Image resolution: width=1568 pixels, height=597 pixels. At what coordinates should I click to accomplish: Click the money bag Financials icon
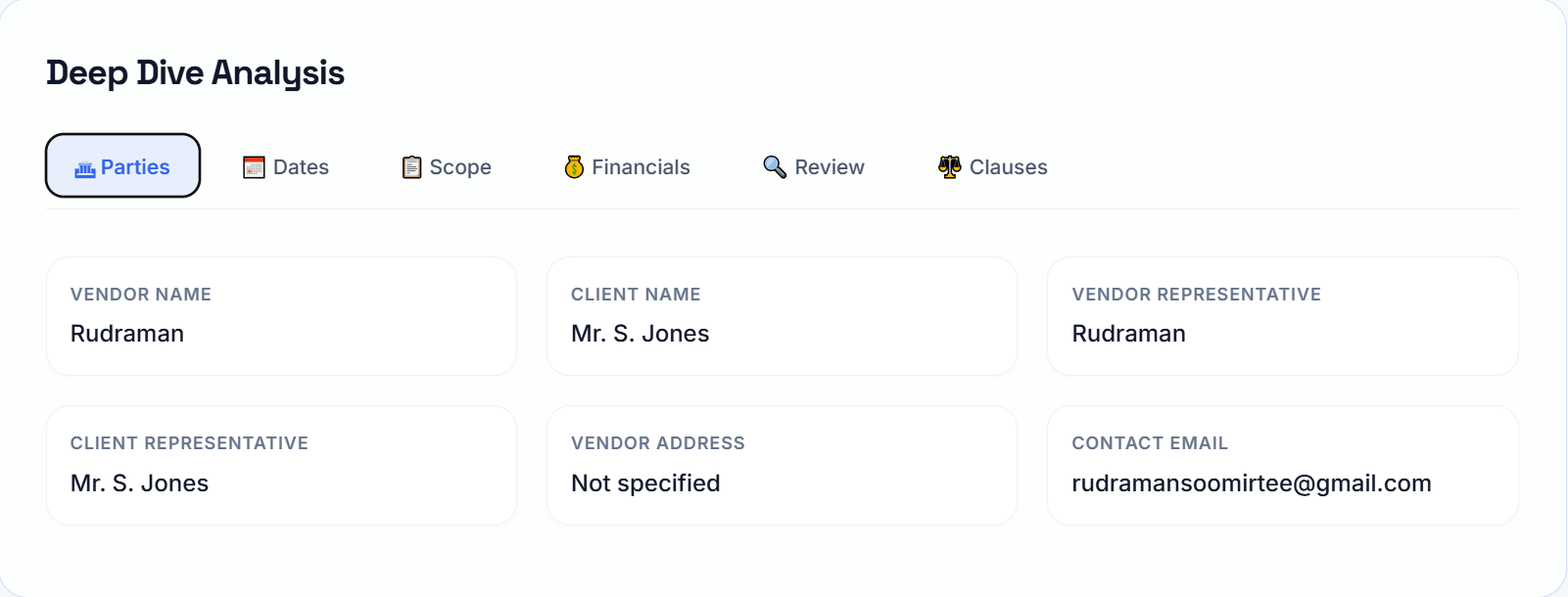575,167
